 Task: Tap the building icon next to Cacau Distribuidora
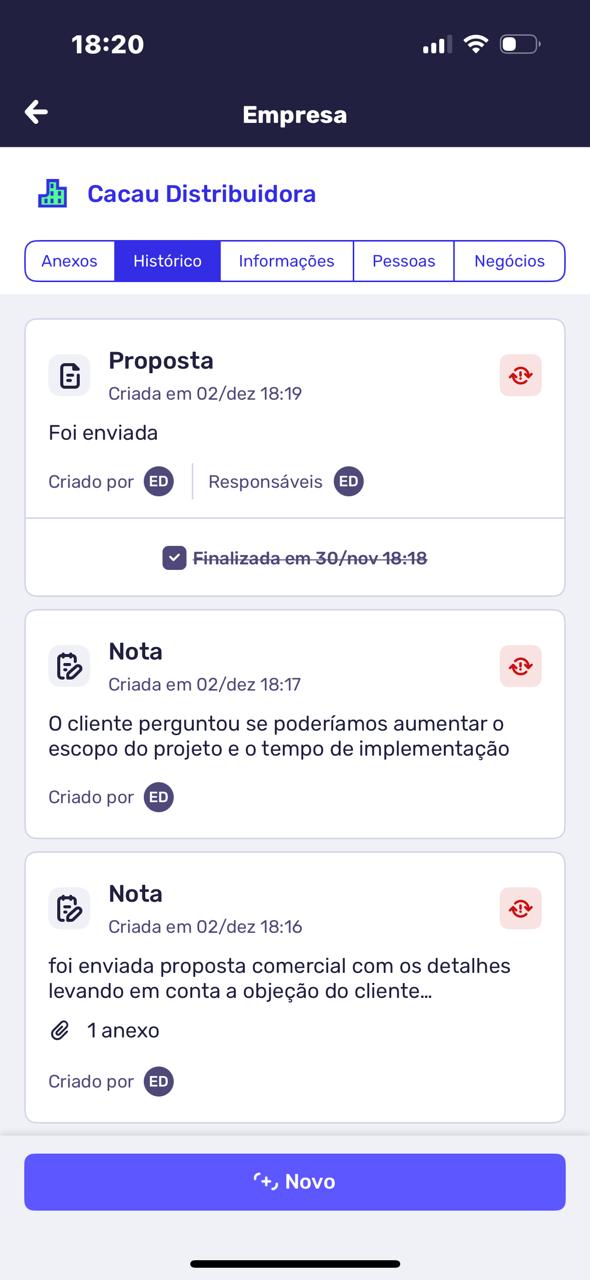pos(53,192)
